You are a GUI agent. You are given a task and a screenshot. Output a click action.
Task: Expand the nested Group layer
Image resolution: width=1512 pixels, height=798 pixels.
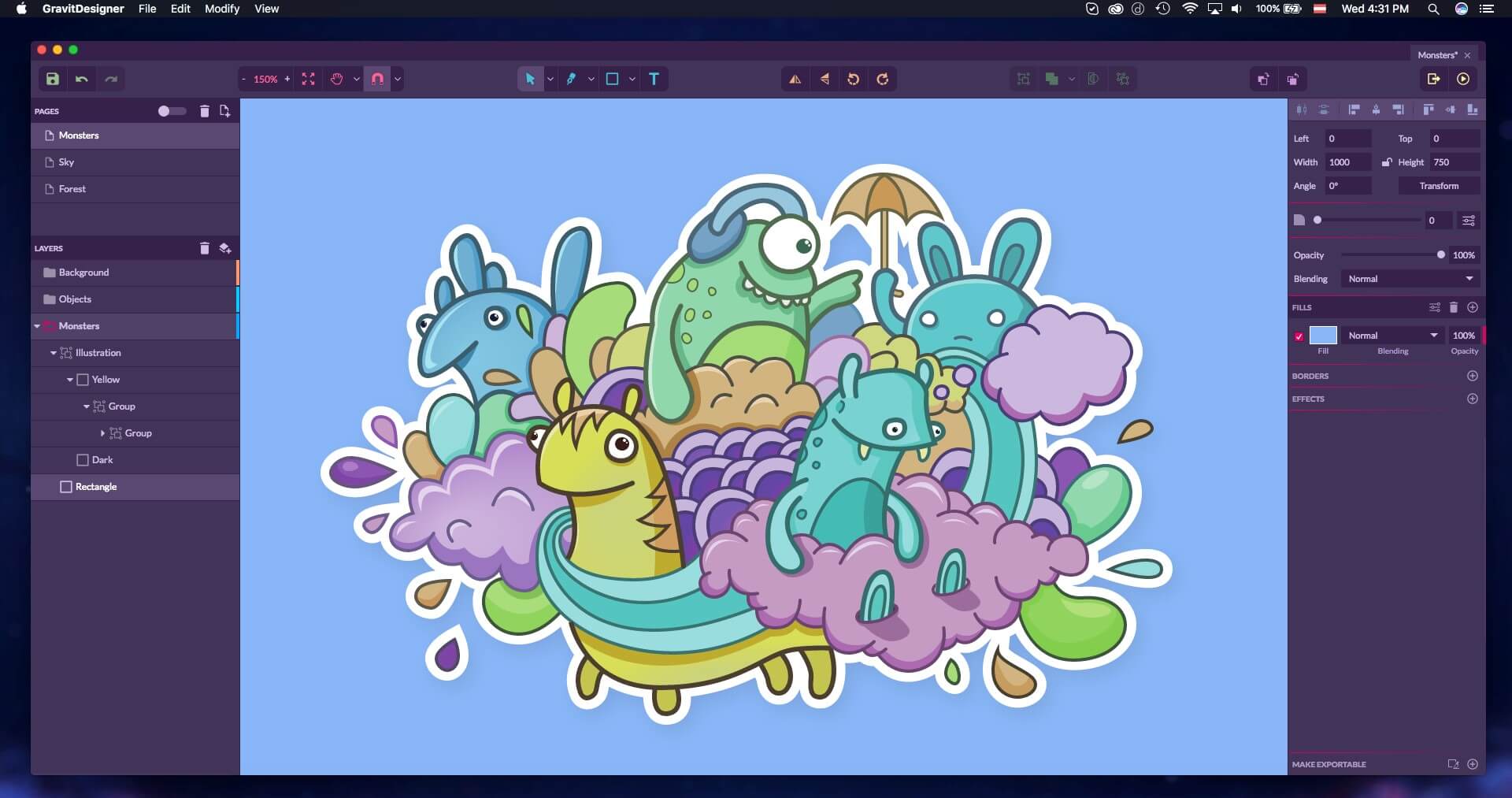(x=102, y=433)
